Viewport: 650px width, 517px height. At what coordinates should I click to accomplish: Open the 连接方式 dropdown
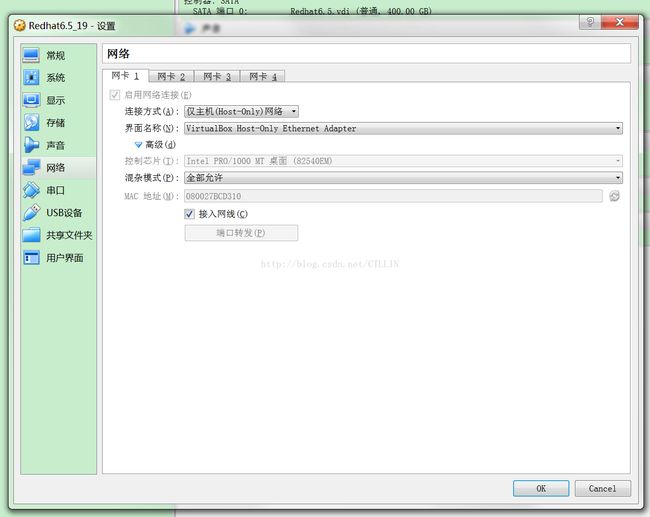pyautogui.click(x=241, y=112)
